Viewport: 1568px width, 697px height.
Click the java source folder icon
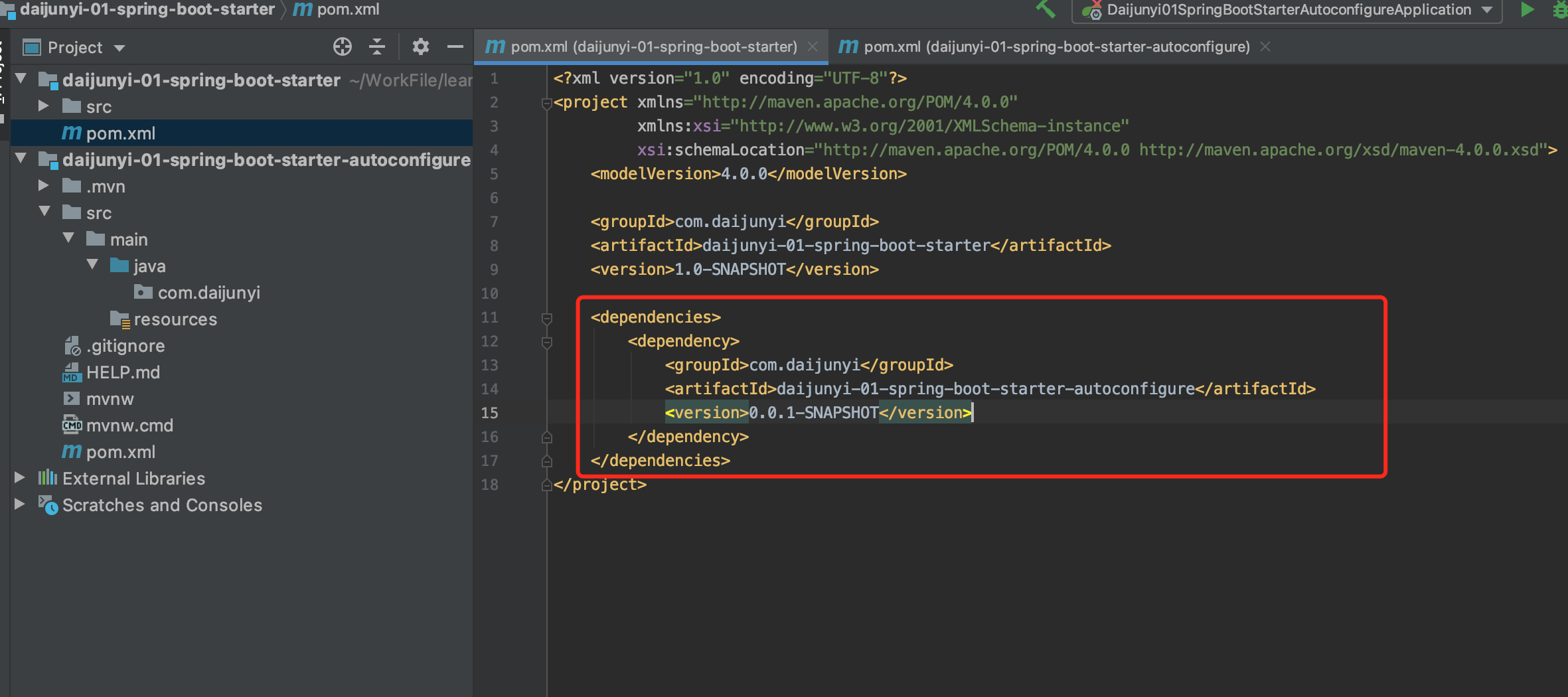(x=120, y=265)
